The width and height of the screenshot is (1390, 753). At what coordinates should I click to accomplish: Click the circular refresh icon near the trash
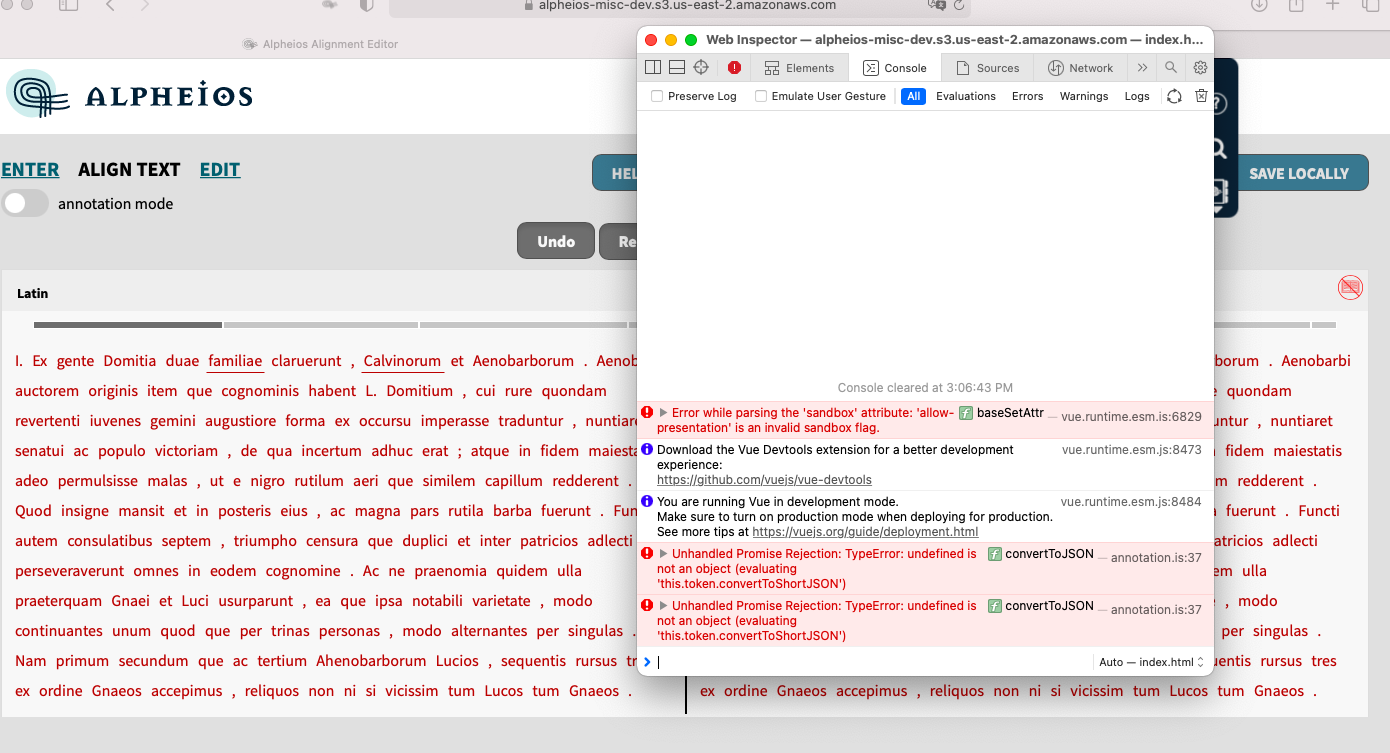click(1174, 96)
